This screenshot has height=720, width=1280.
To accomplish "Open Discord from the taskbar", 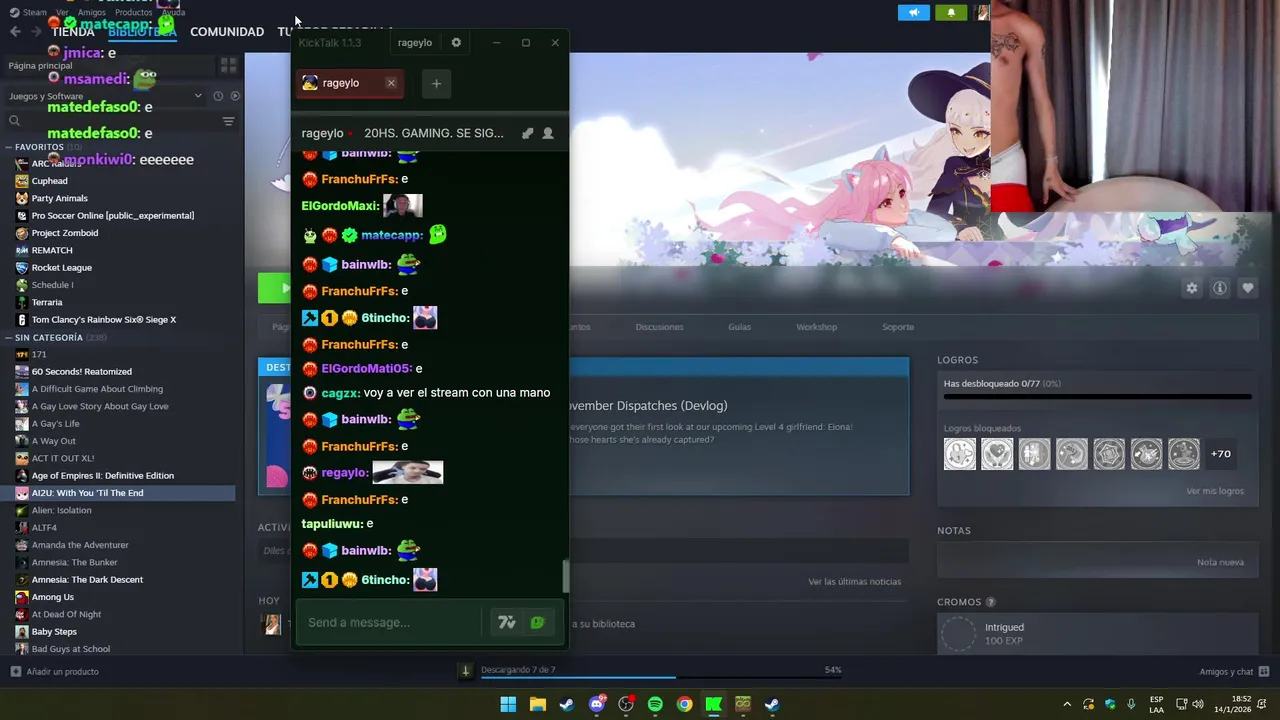I will 597,704.
